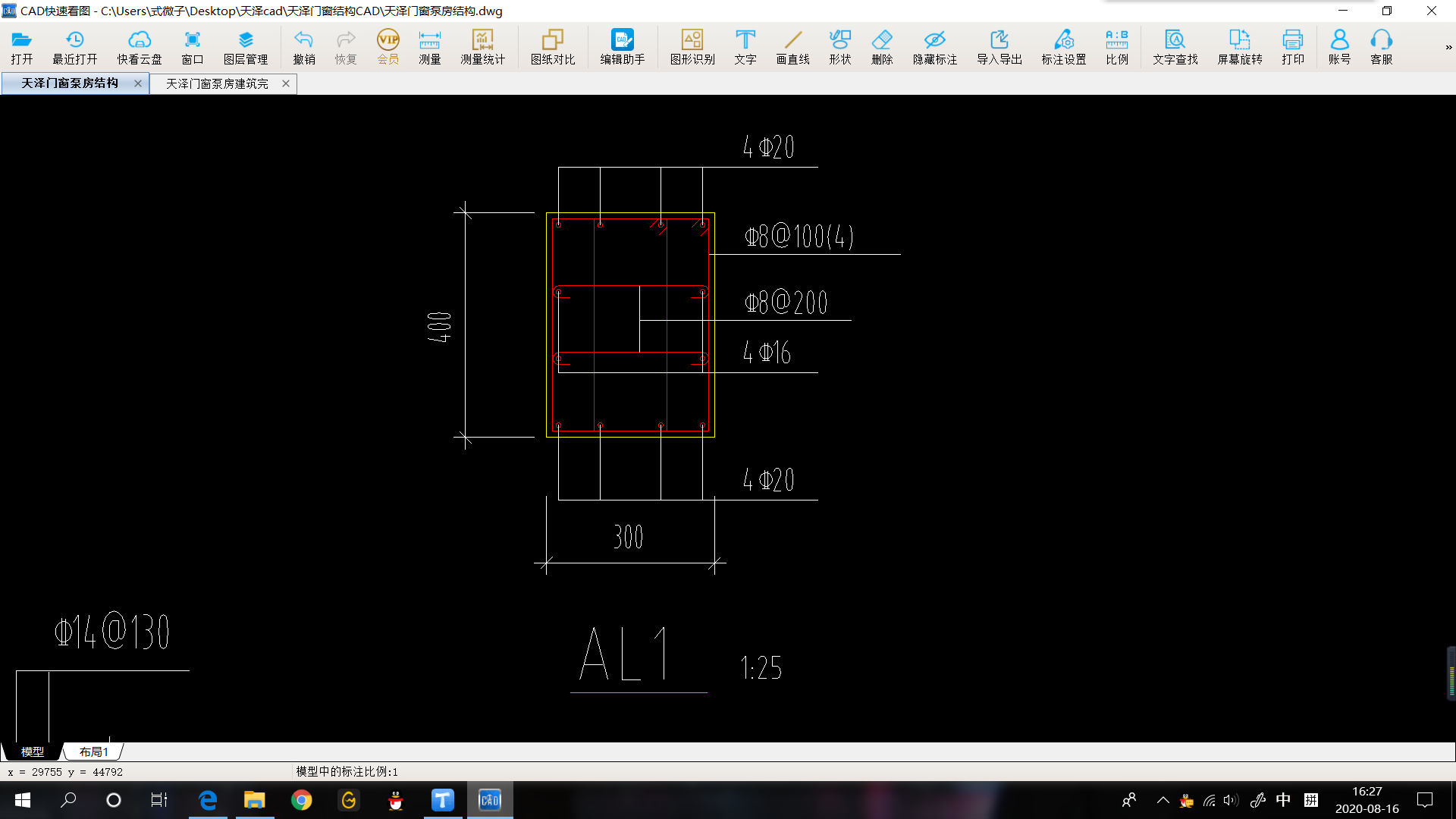Image resolution: width=1456 pixels, height=819 pixels.
Task: Click the 1:25 scale label
Action: point(761,668)
